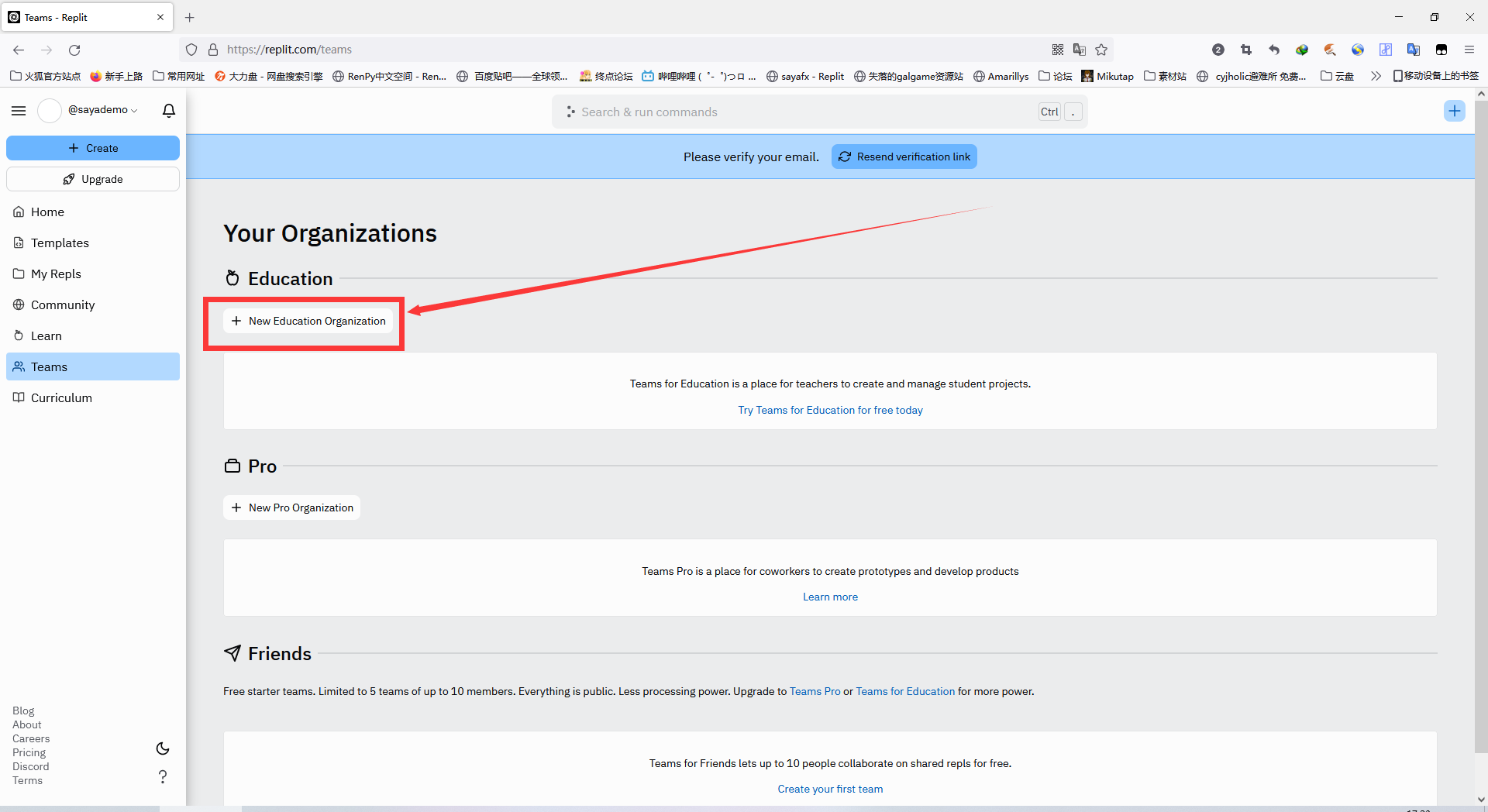Screen dimensions: 1488x812
Task: Click Resend verification link button
Action: coord(904,157)
